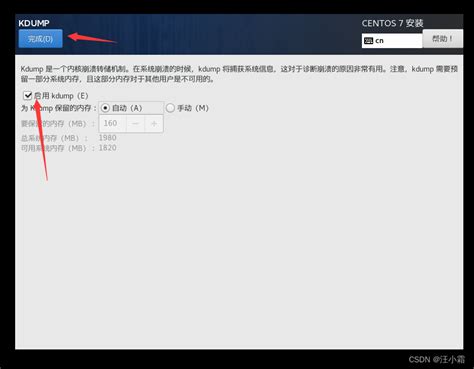Click the Kdump description paragraph
Screen dimensions: 474x369
point(239,74)
